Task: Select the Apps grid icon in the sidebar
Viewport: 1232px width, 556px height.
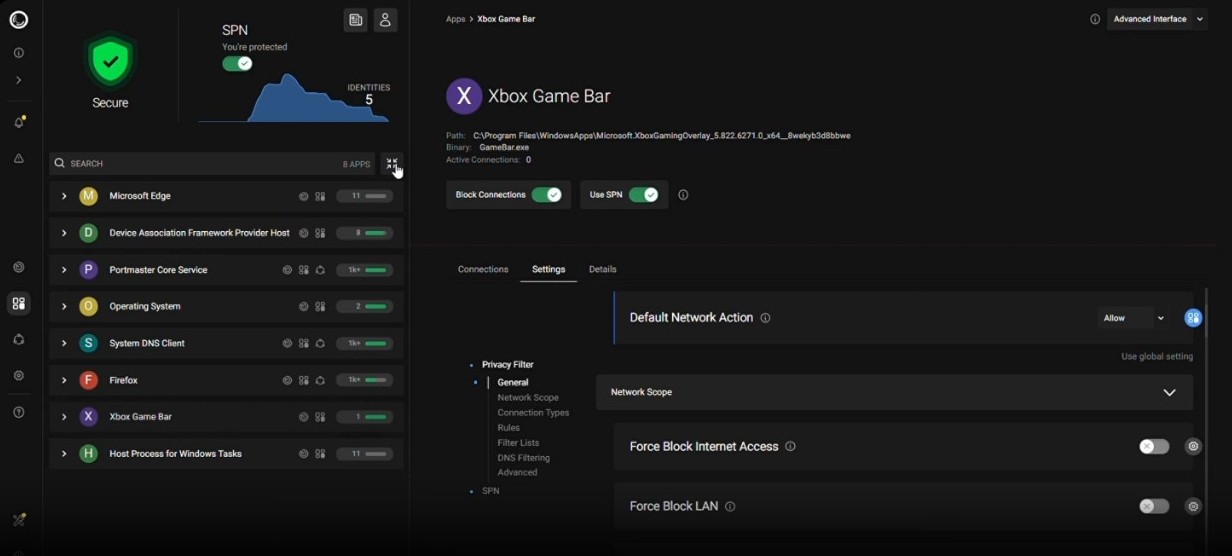Action: [x=18, y=303]
